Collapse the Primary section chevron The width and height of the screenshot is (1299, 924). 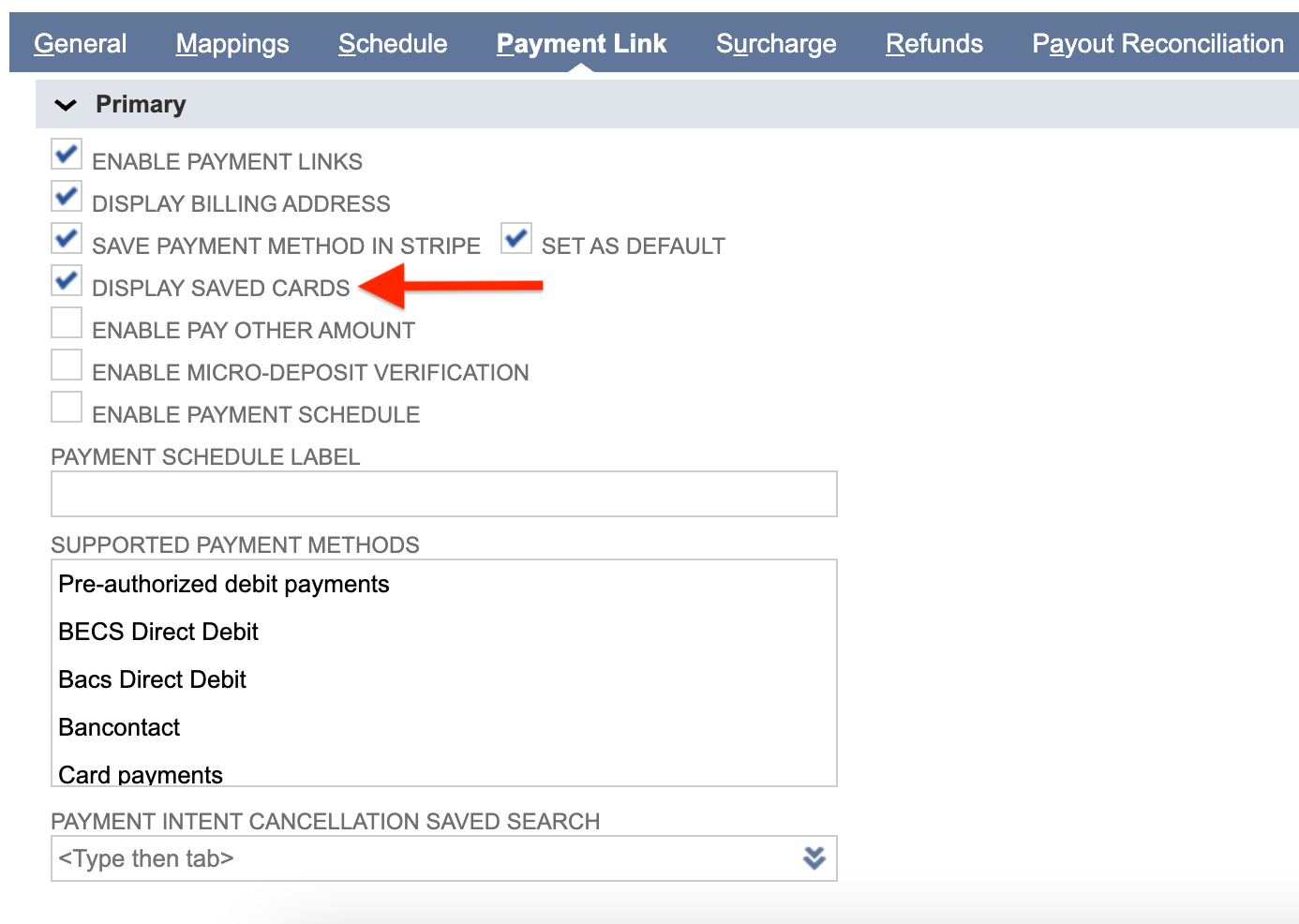tap(66, 105)
